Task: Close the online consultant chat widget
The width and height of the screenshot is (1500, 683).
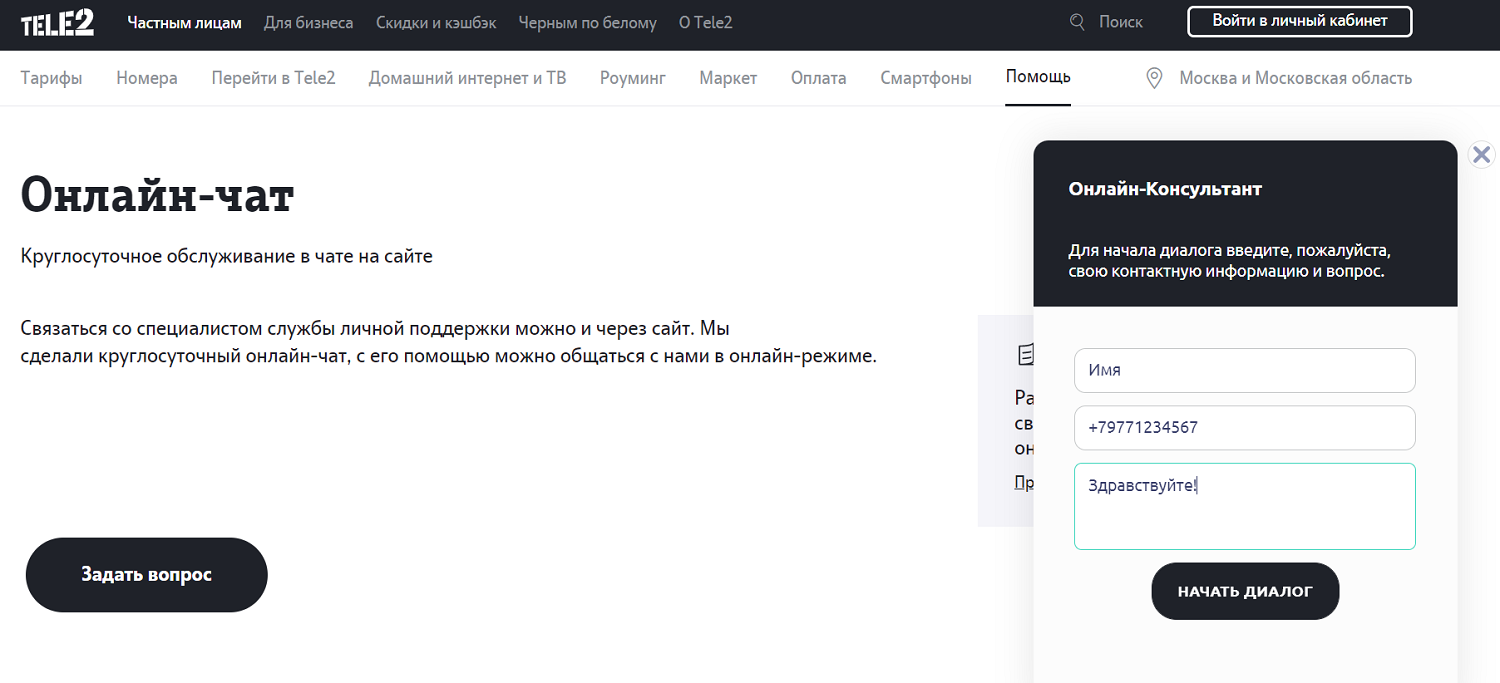Action: 1481,155
